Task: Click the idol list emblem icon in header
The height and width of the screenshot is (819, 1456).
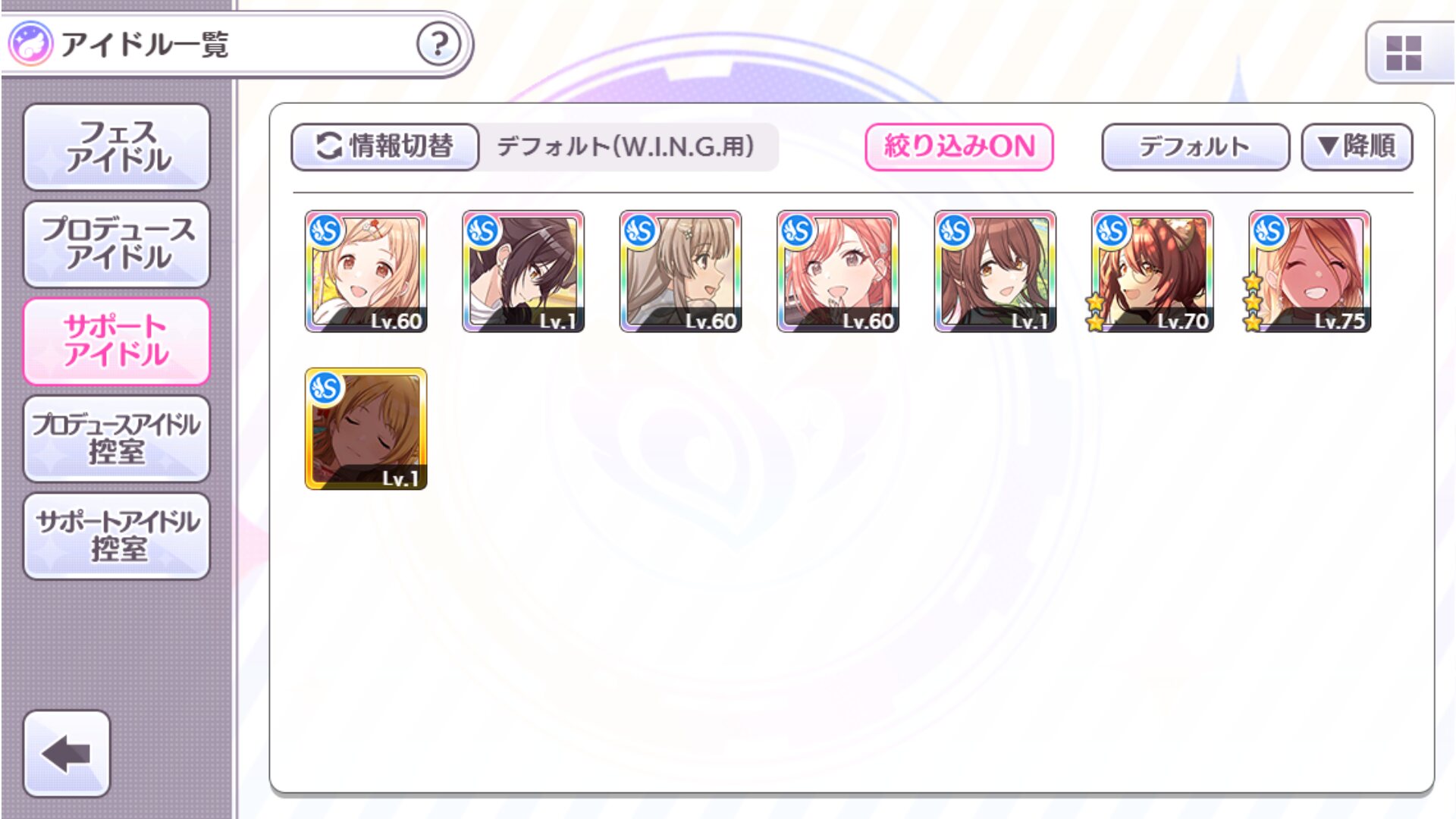Action: click(30, 43)
